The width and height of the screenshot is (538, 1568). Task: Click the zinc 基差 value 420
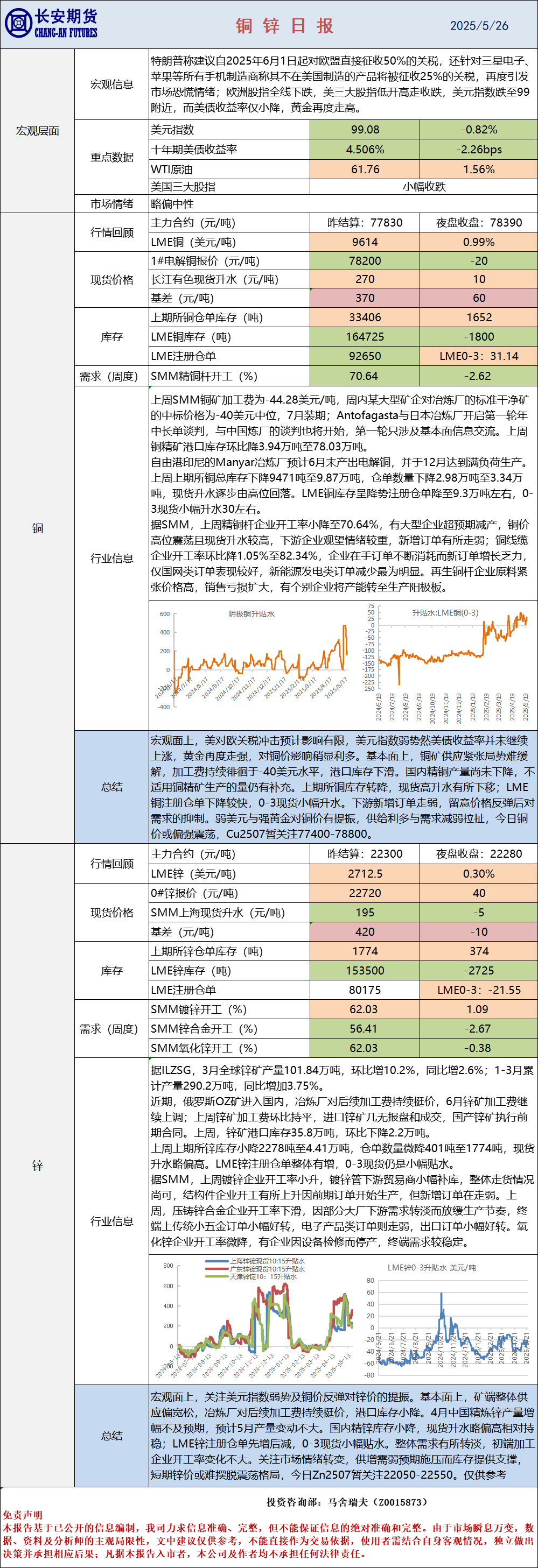(x=365, y=932)
